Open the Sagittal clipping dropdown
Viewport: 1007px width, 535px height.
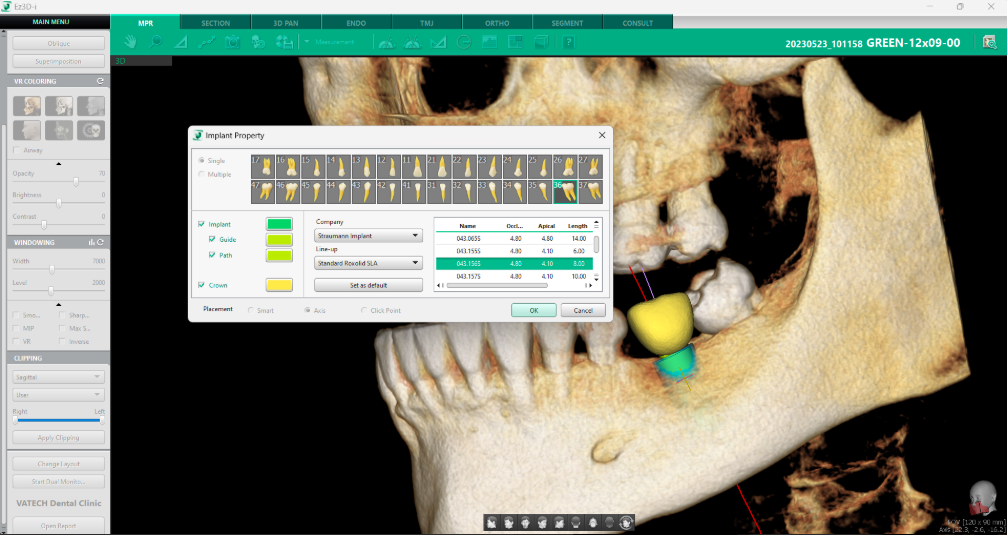58,377
